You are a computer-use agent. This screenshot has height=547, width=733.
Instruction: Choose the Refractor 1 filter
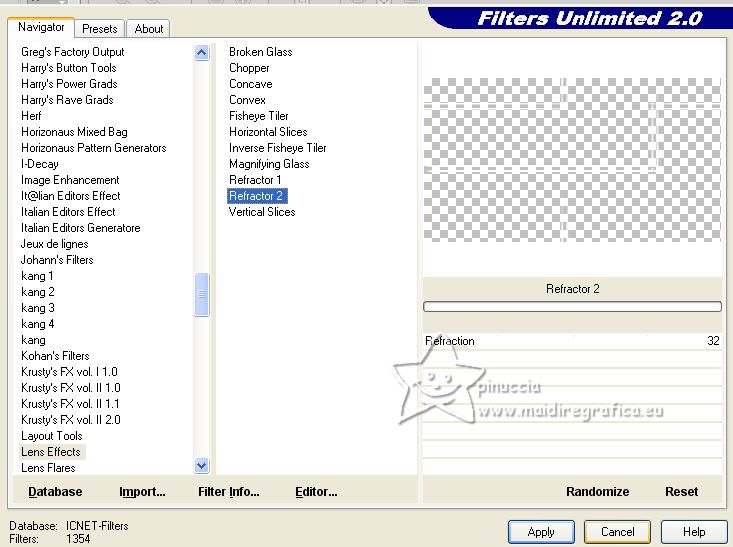point(255,180)
